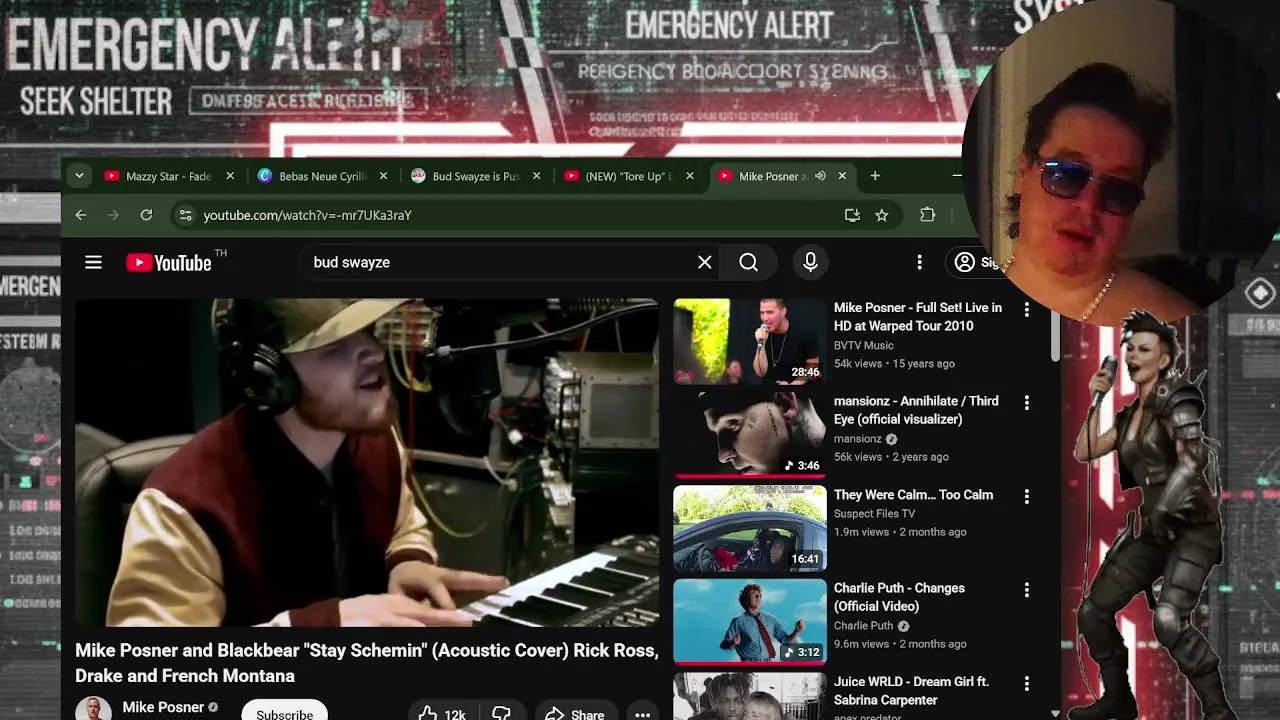Open a new browser tab with plus icon
Screen dimensions: 1280x720
[875, 176]
